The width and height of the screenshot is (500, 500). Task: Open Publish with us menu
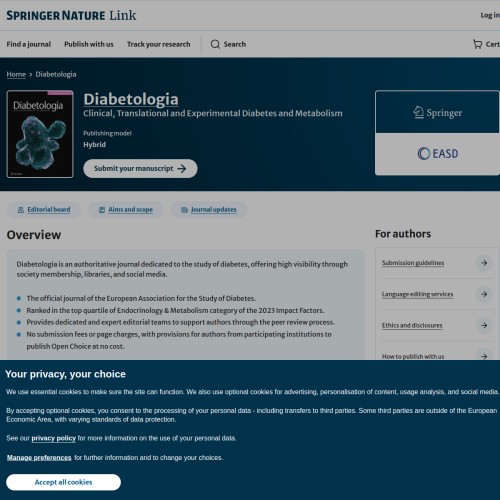tap(89, 44)
